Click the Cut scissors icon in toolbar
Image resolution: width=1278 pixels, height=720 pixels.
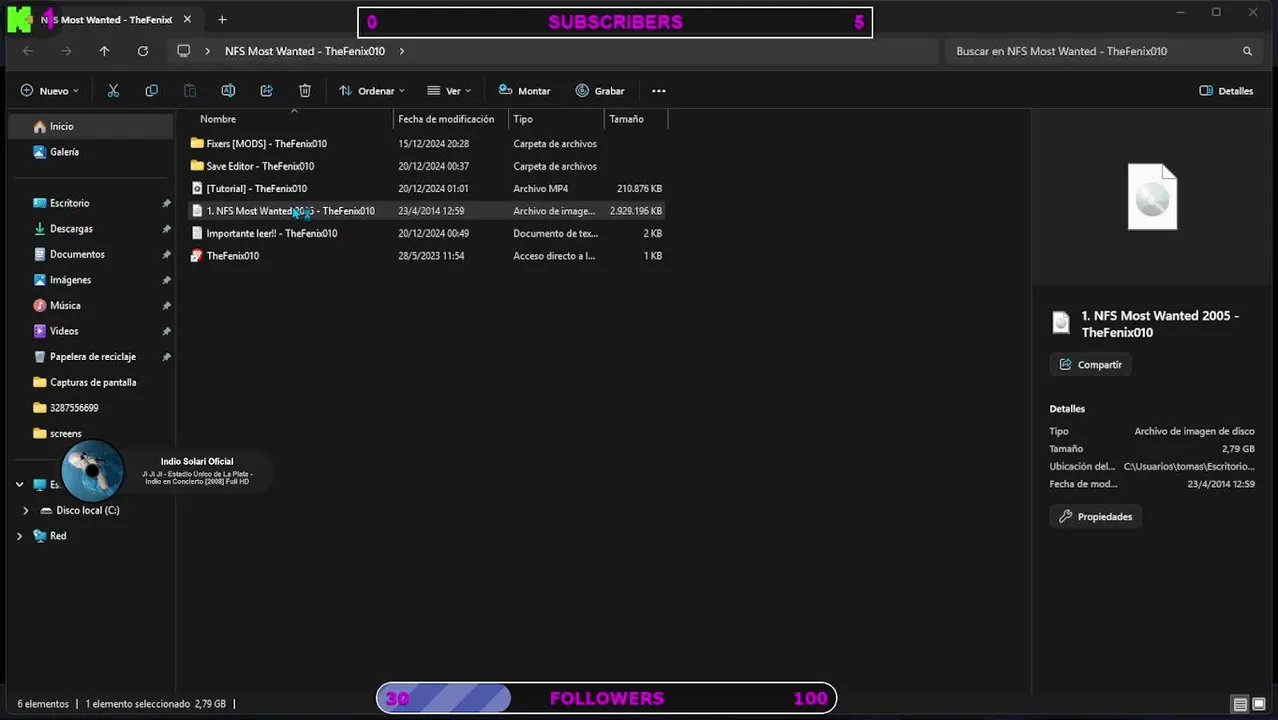coord(113,91)
